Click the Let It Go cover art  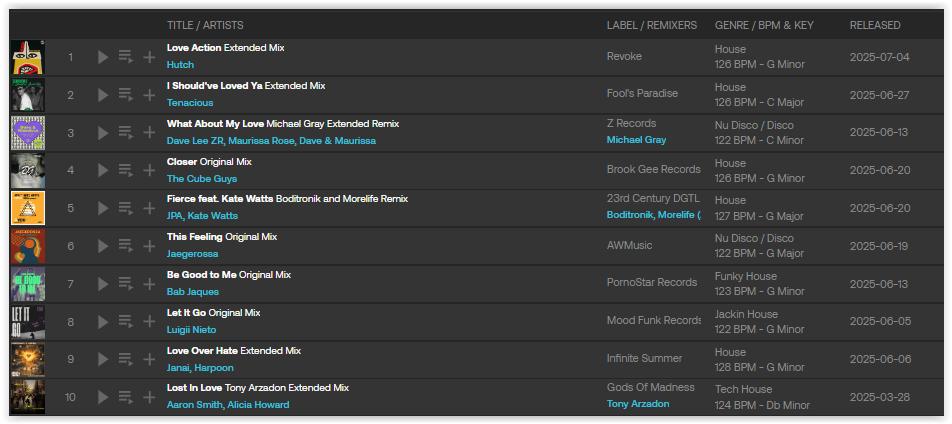pyautogui.click(x=28, y=321)
